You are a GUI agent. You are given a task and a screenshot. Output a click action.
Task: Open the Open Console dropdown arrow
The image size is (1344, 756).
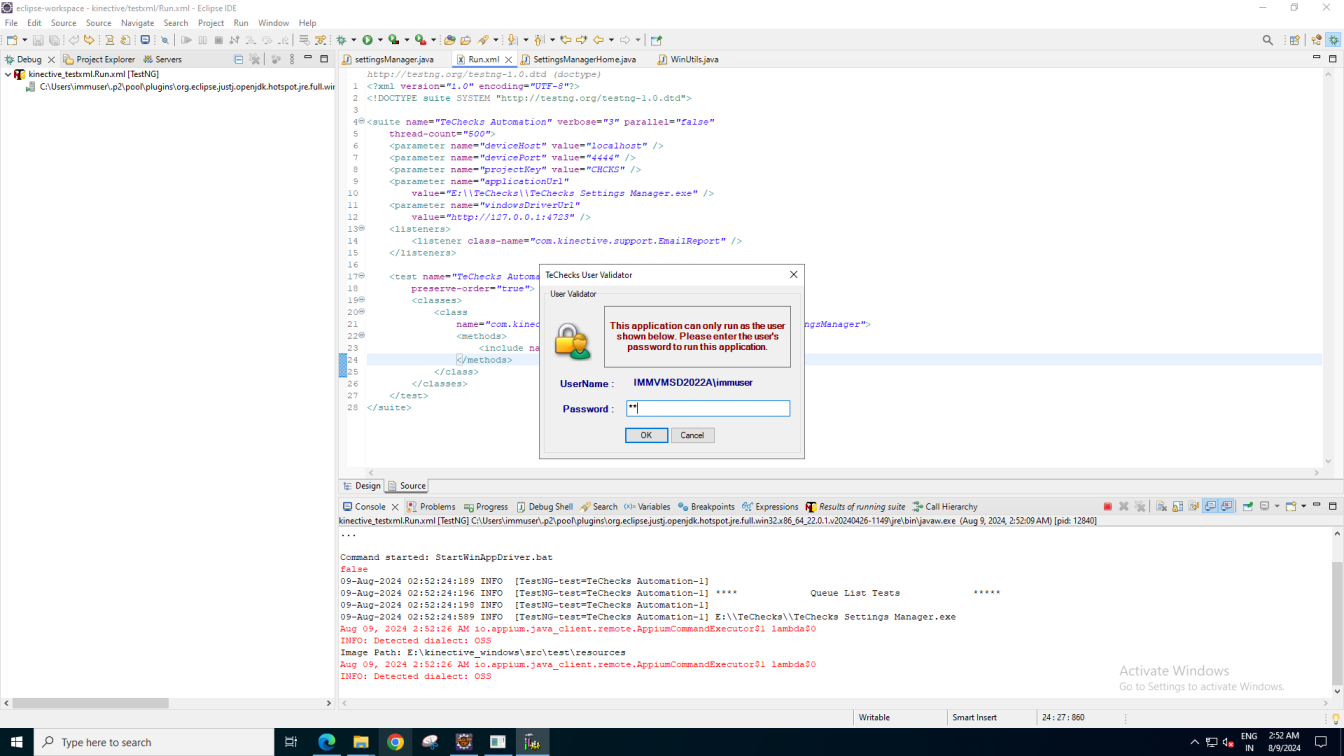tap(1302, 507)
